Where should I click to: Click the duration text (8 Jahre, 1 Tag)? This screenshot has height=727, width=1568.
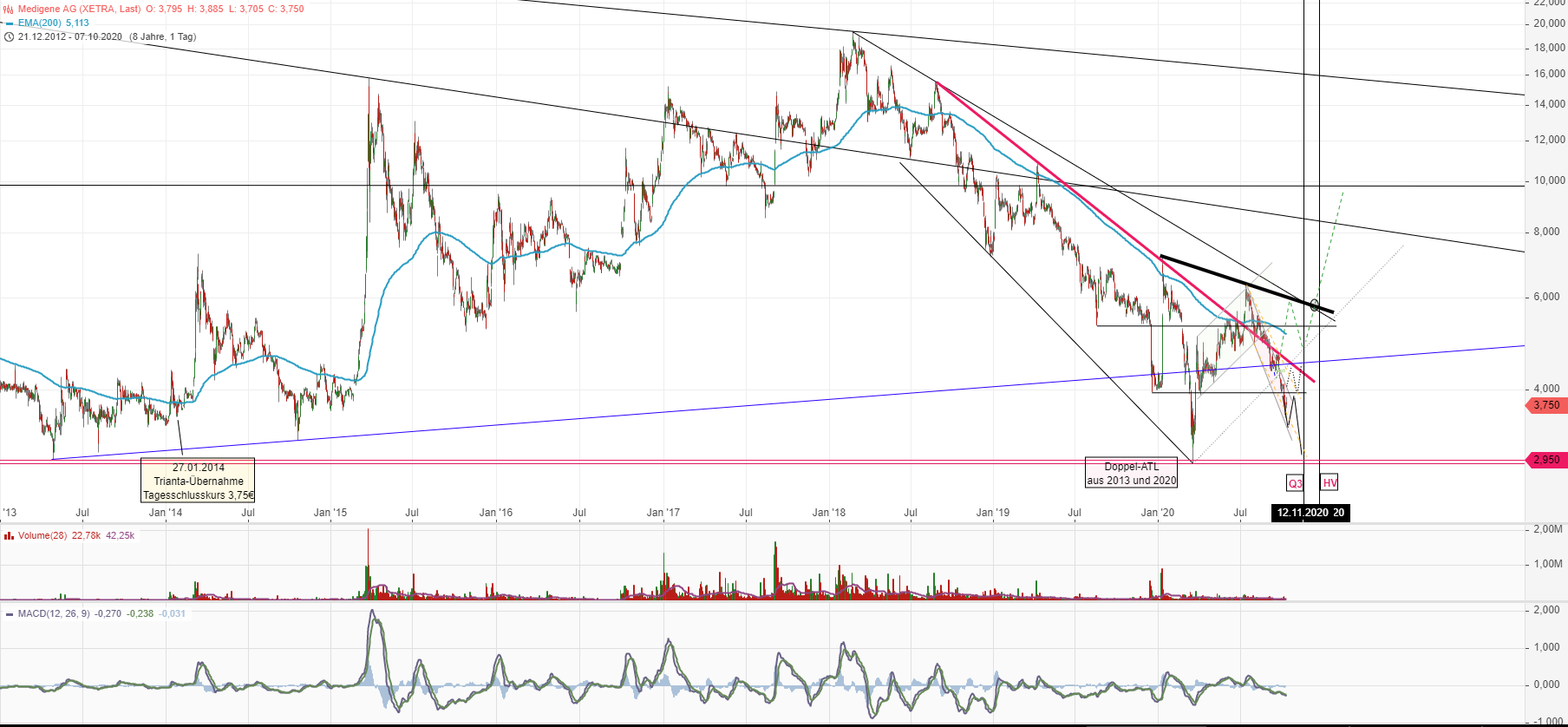(163, 37)
